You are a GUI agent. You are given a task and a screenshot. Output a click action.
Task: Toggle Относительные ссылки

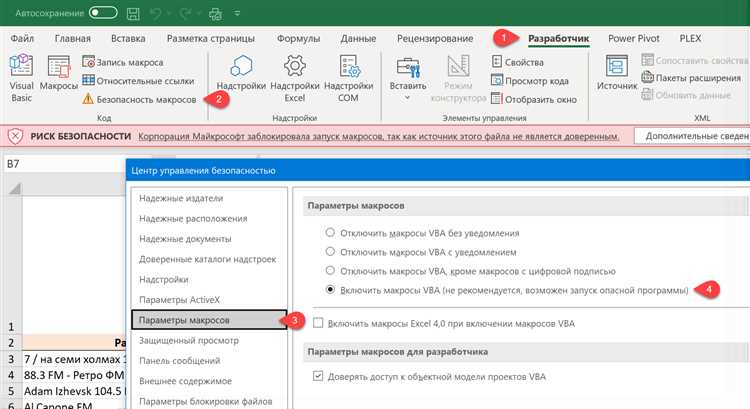(138, 81)
